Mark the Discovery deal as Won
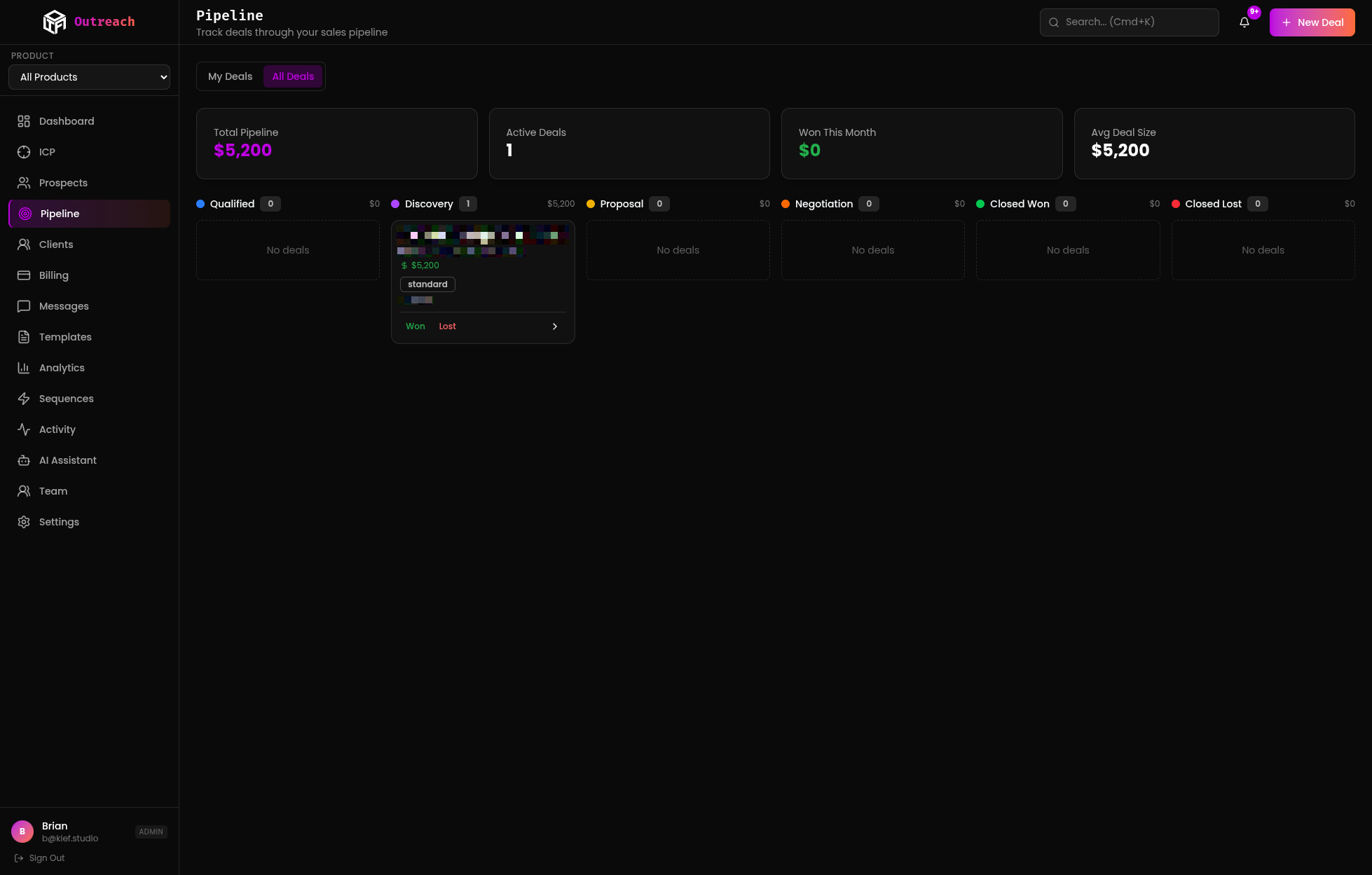1372x875 pixels. coord(415,326)
